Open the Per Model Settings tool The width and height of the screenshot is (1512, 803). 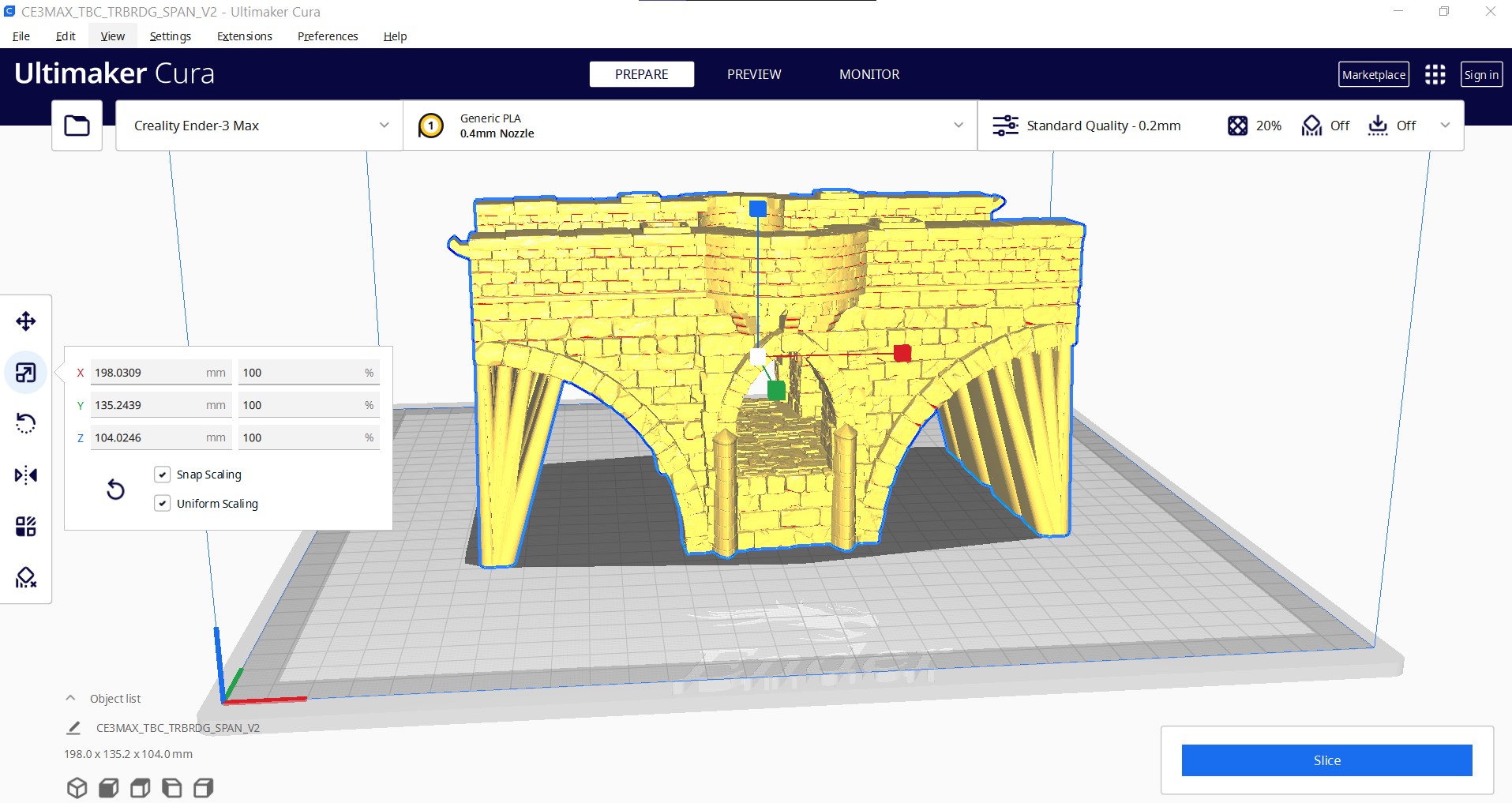(x=26, y=527)
